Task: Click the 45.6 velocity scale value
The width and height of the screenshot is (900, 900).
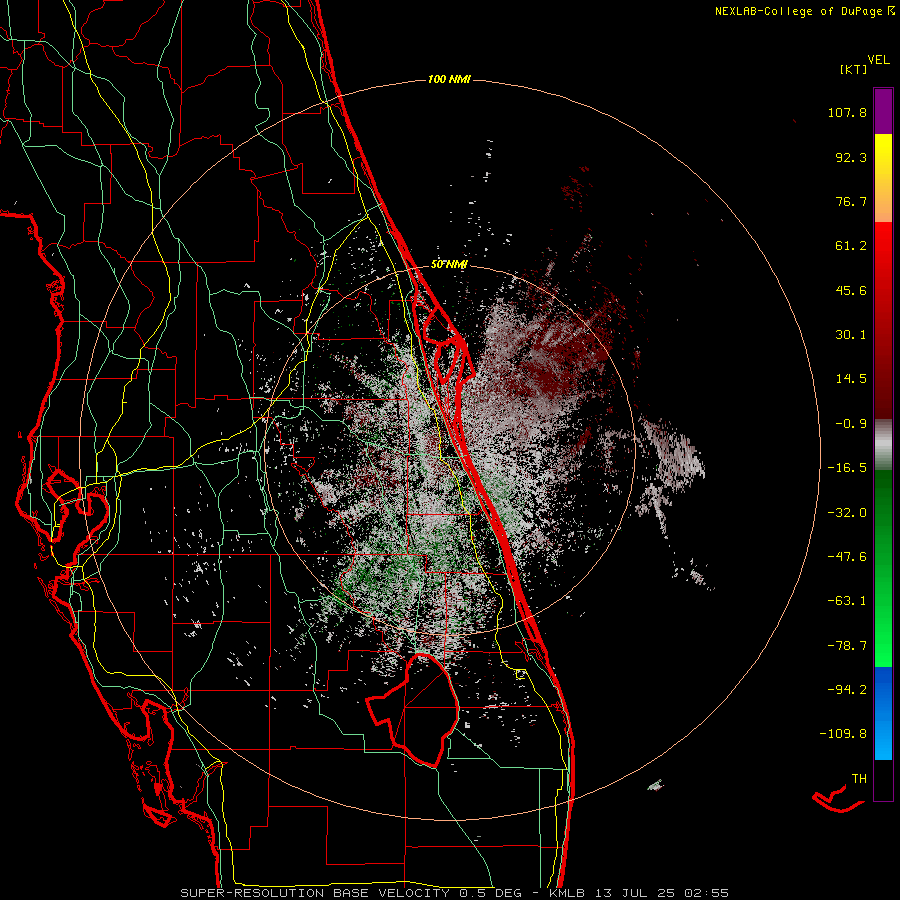Action: [x=851, y=290]
